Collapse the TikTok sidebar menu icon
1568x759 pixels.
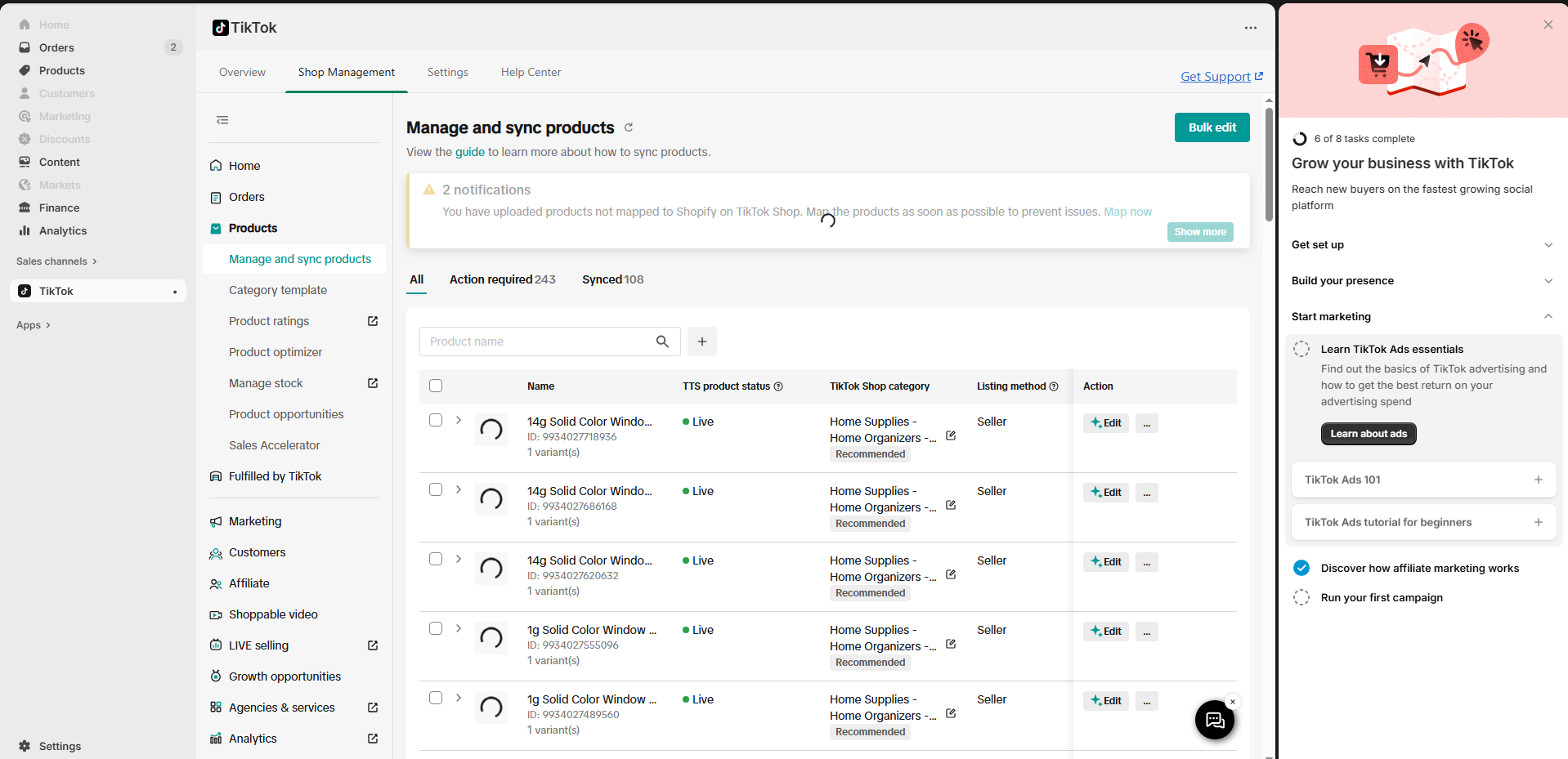[x=222, y=120]
